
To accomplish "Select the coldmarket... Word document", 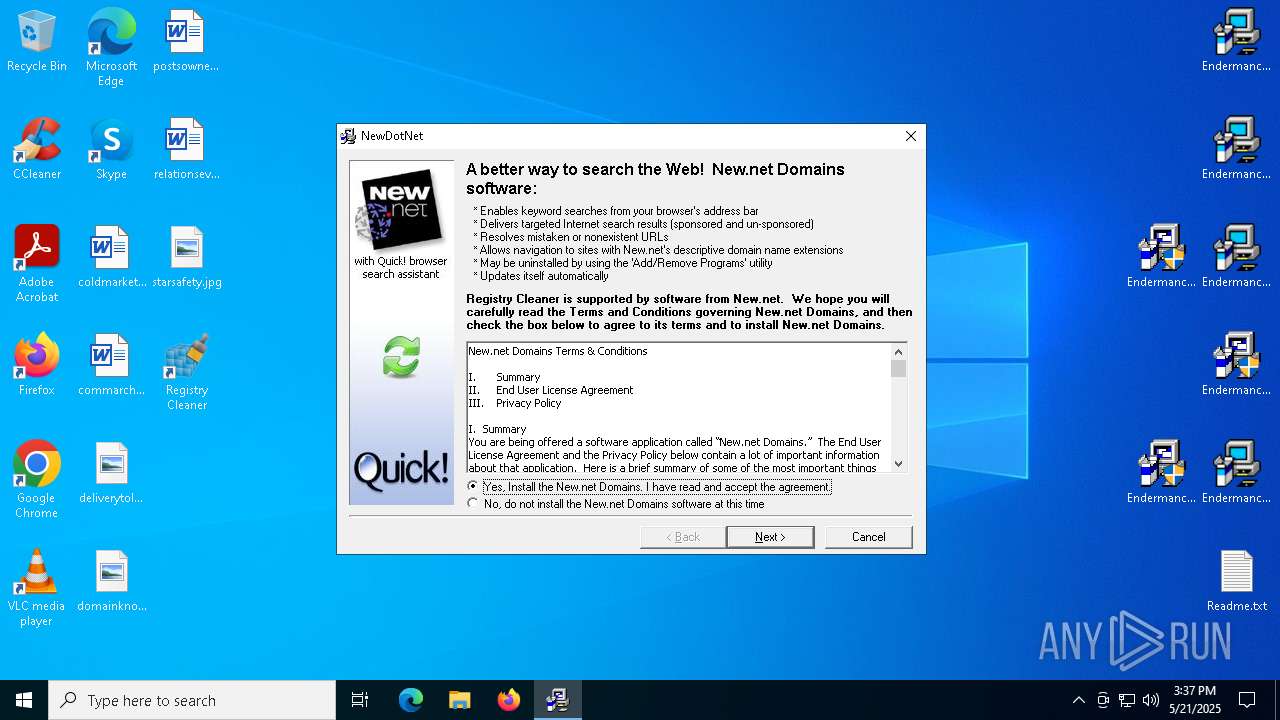I will coord(111,257).
